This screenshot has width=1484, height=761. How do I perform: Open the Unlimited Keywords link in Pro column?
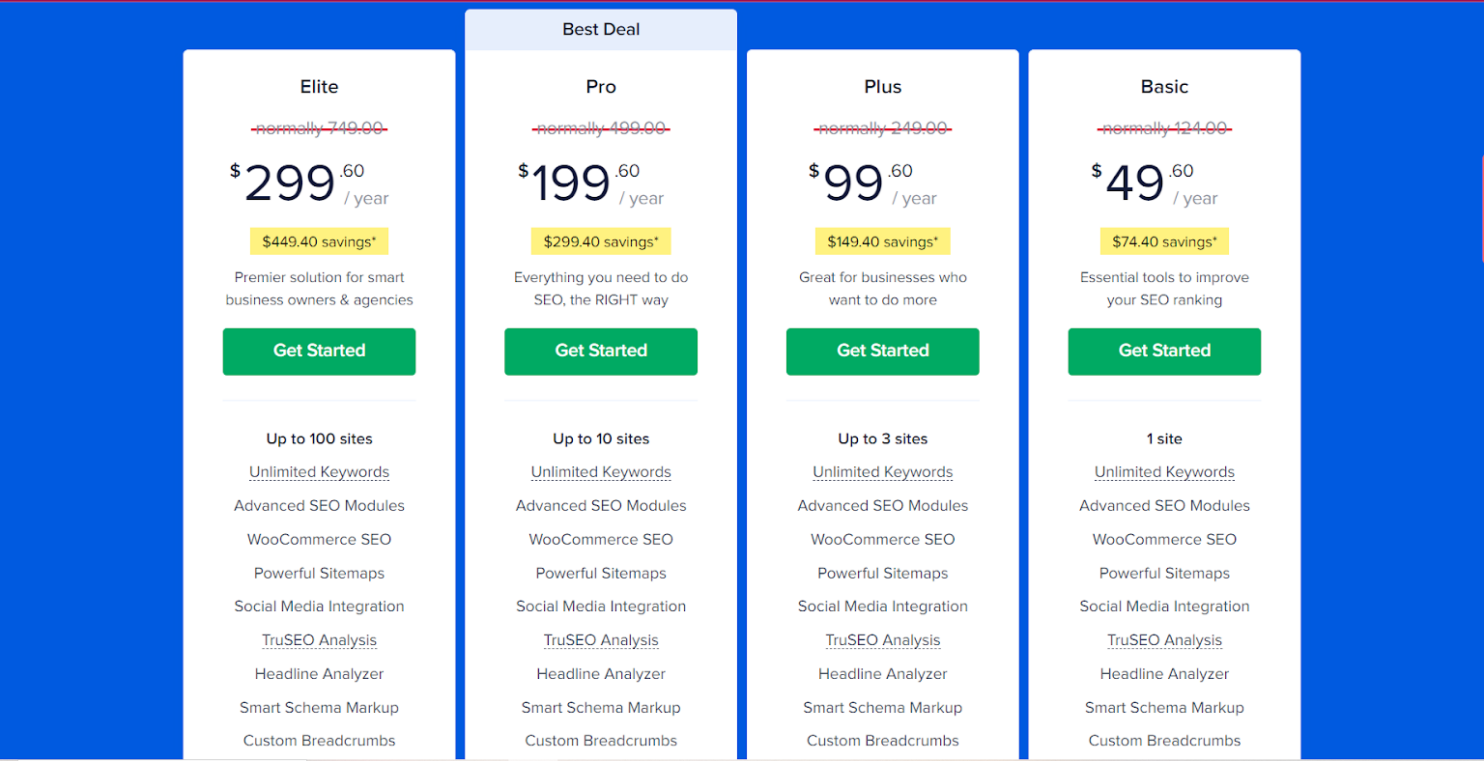click(x=601, y=471)
